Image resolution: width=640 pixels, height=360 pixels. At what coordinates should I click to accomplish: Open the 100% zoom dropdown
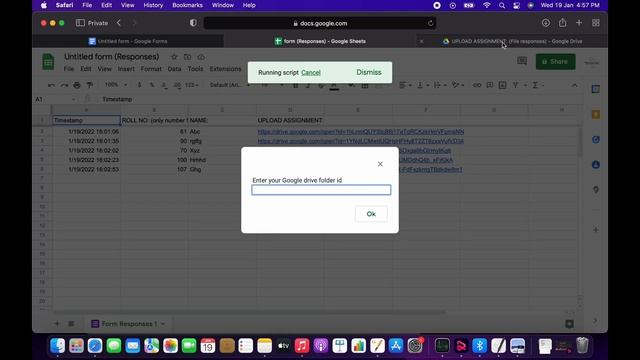(x=116, y=85)
